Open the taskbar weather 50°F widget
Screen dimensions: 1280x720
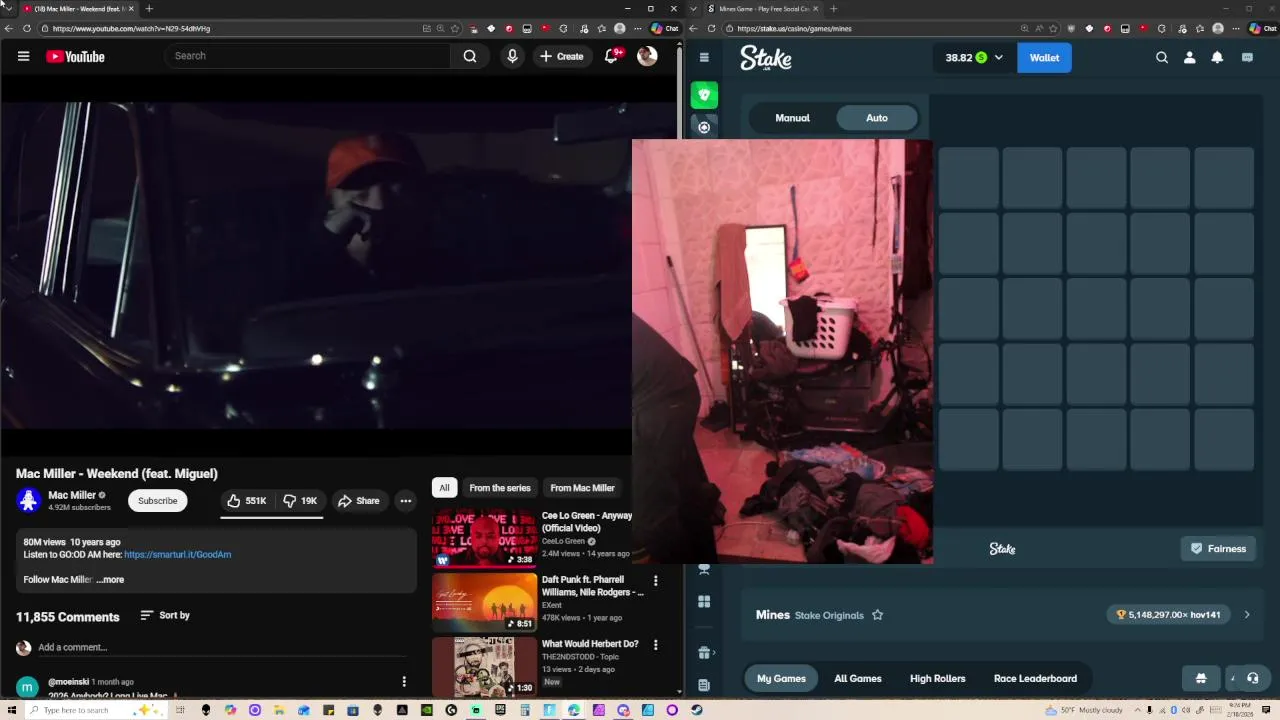tap(1085, 710)
